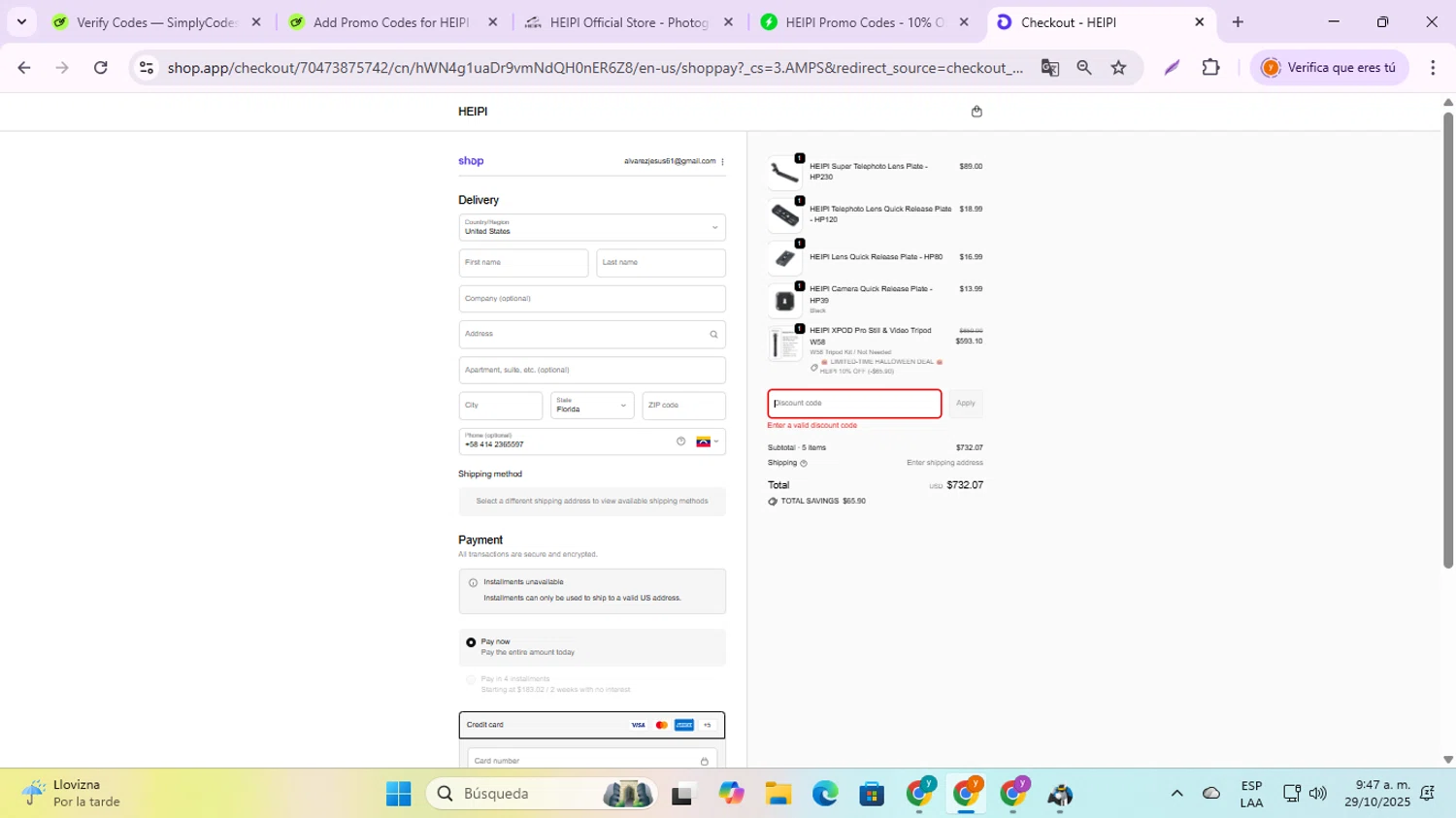This screenshot has height=818, width=1456.
Task: Click the Last name field
Action: [661, 263]
